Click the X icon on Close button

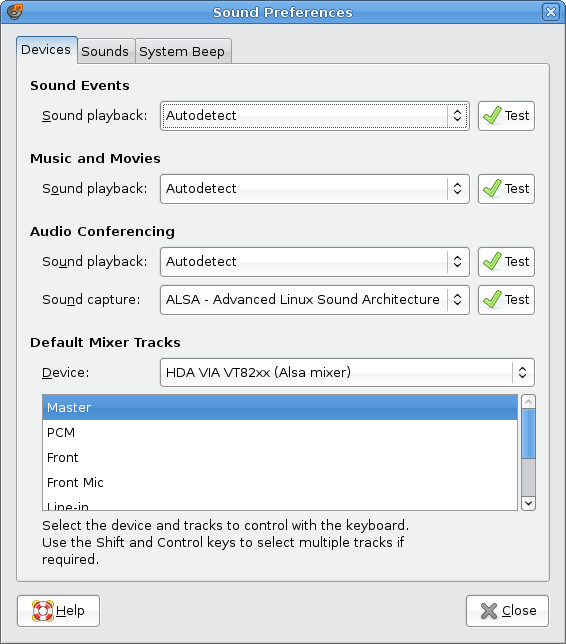pyautogui.click(x=489, y=611)
